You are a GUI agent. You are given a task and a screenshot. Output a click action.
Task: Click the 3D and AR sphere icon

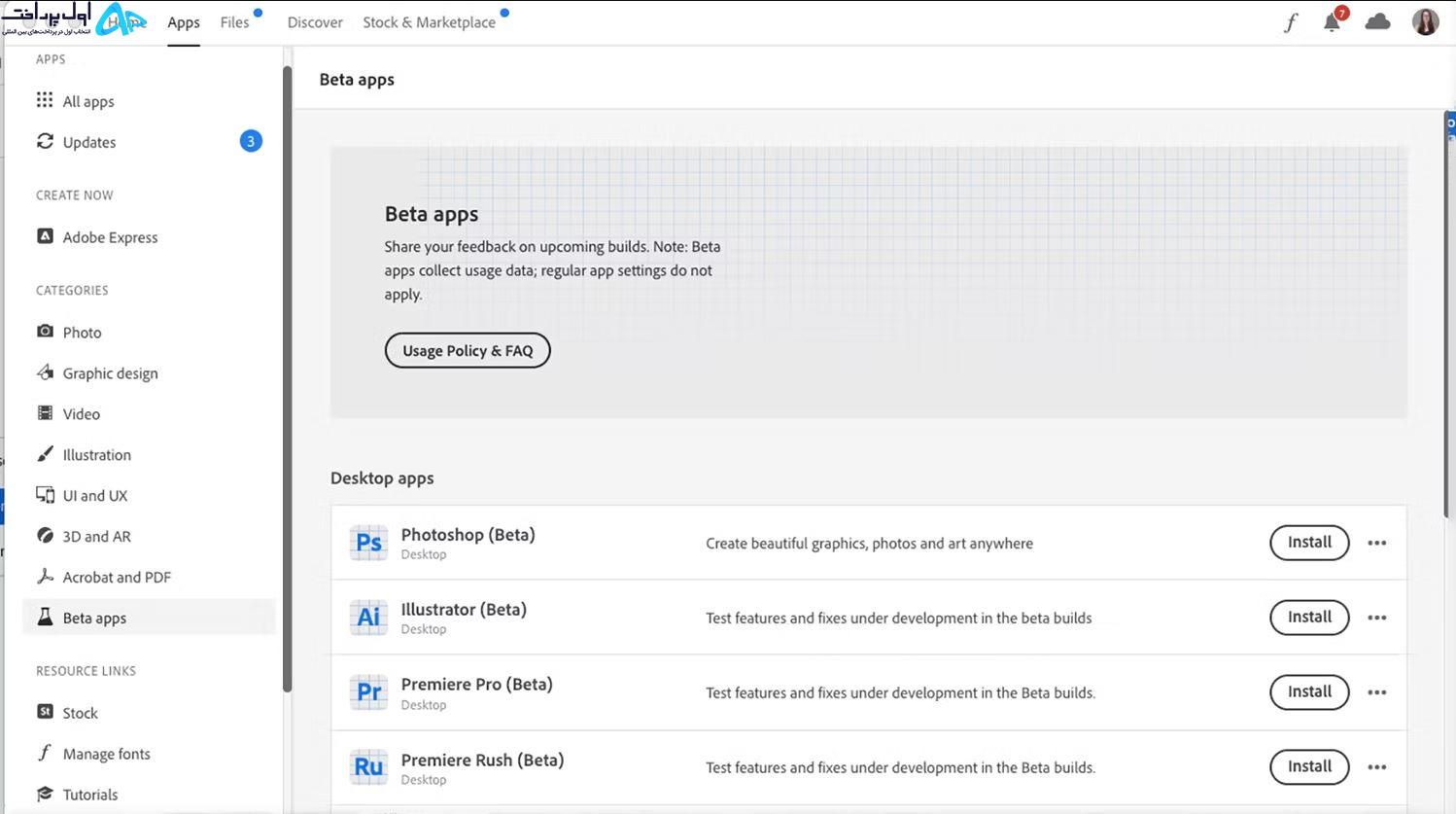(45, 536)
